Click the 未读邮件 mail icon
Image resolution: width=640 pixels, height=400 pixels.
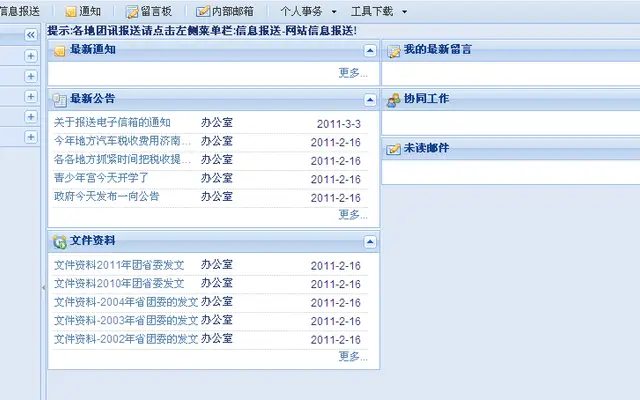pos(393,149)
